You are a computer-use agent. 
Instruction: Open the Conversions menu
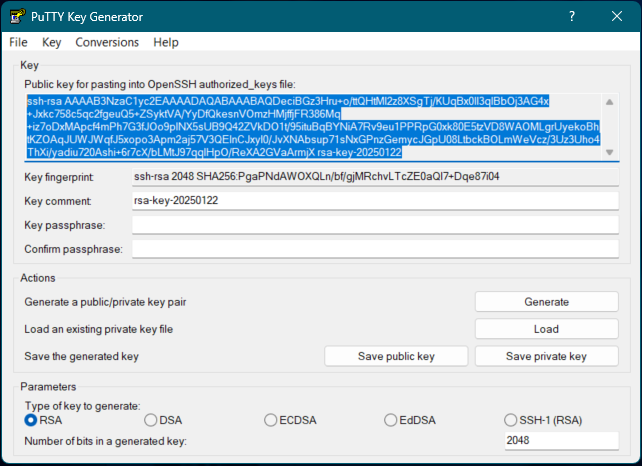[107, 42]
